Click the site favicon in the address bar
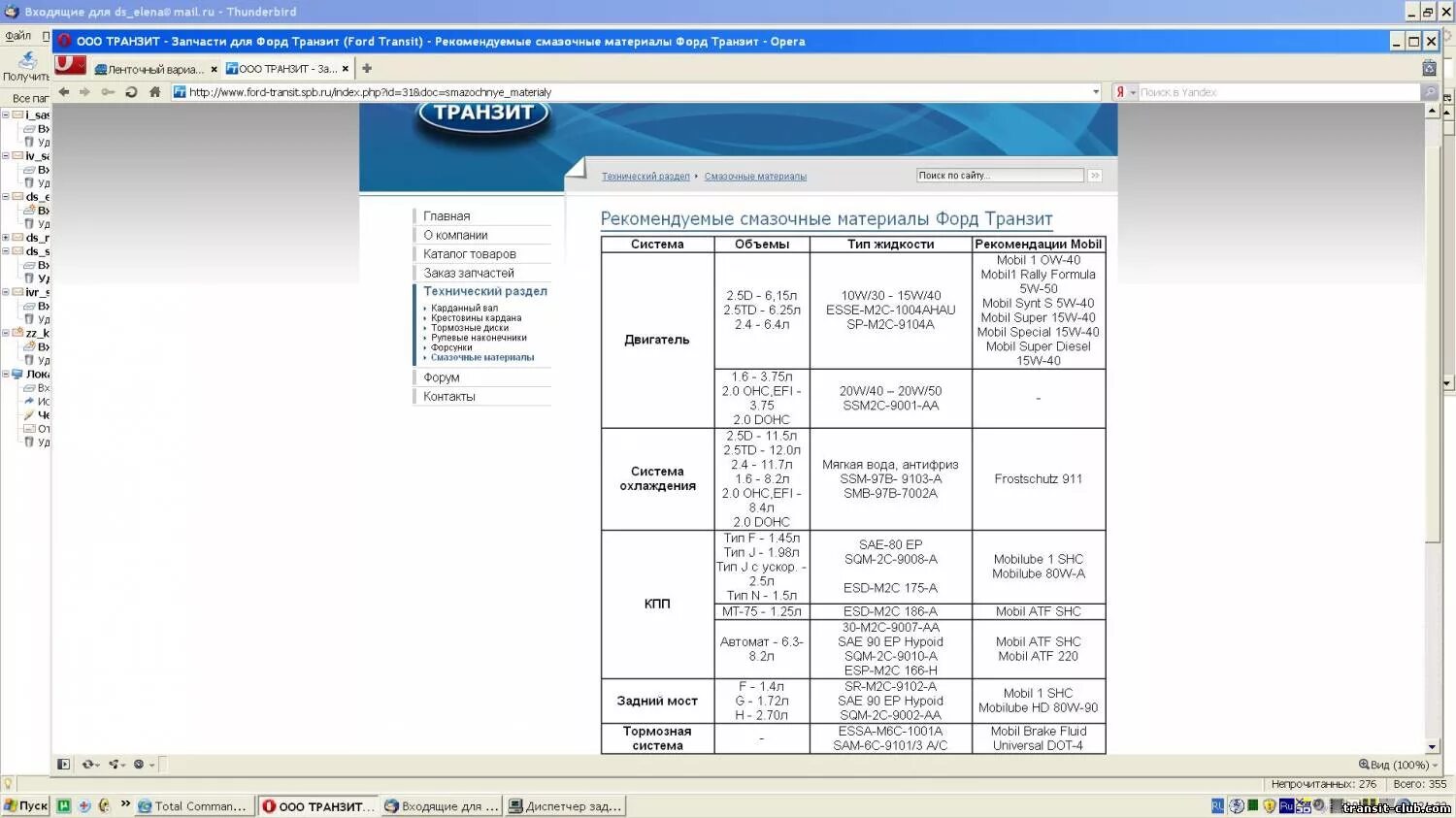Viewport: 1456px width, 818px height. tap(180, 92)
